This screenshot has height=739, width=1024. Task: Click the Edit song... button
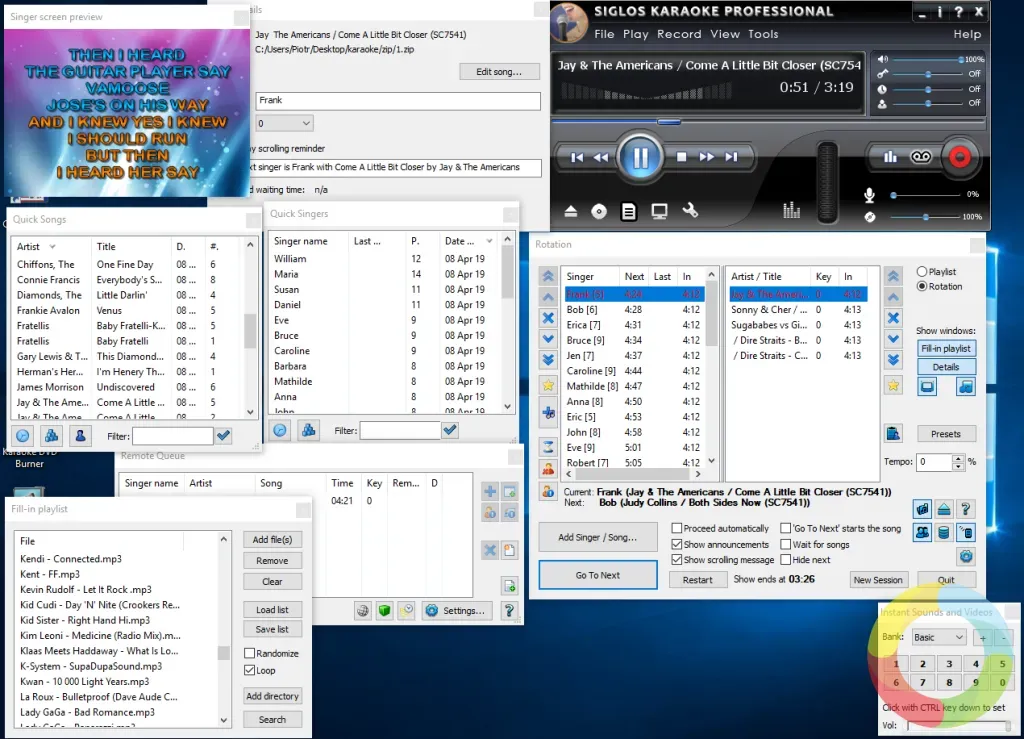[x=499, y=71]
